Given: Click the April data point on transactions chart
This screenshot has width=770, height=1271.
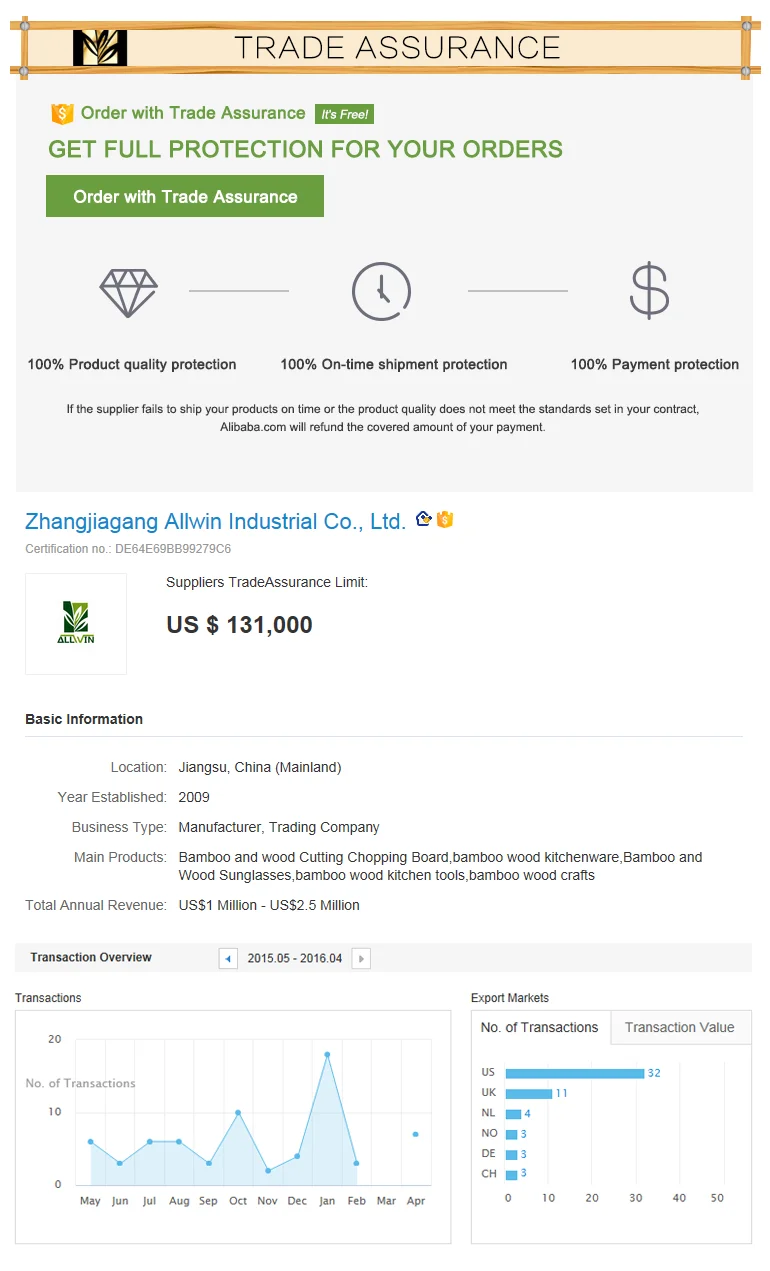Looking at the screenshot, I should tap(415, 1134).
